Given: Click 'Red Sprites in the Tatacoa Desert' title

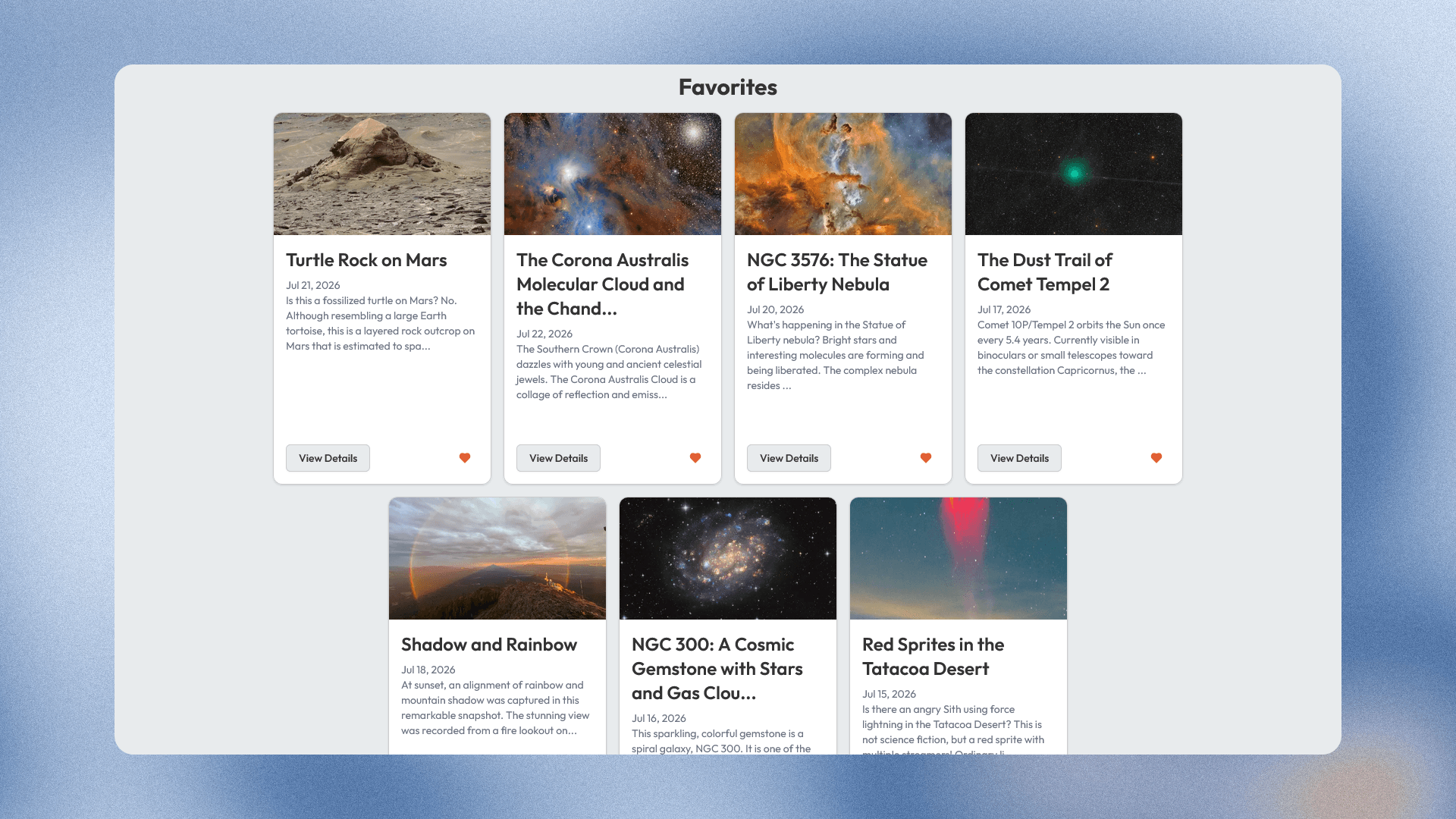Looking at the screenshot, I should [x=934, y=657].
